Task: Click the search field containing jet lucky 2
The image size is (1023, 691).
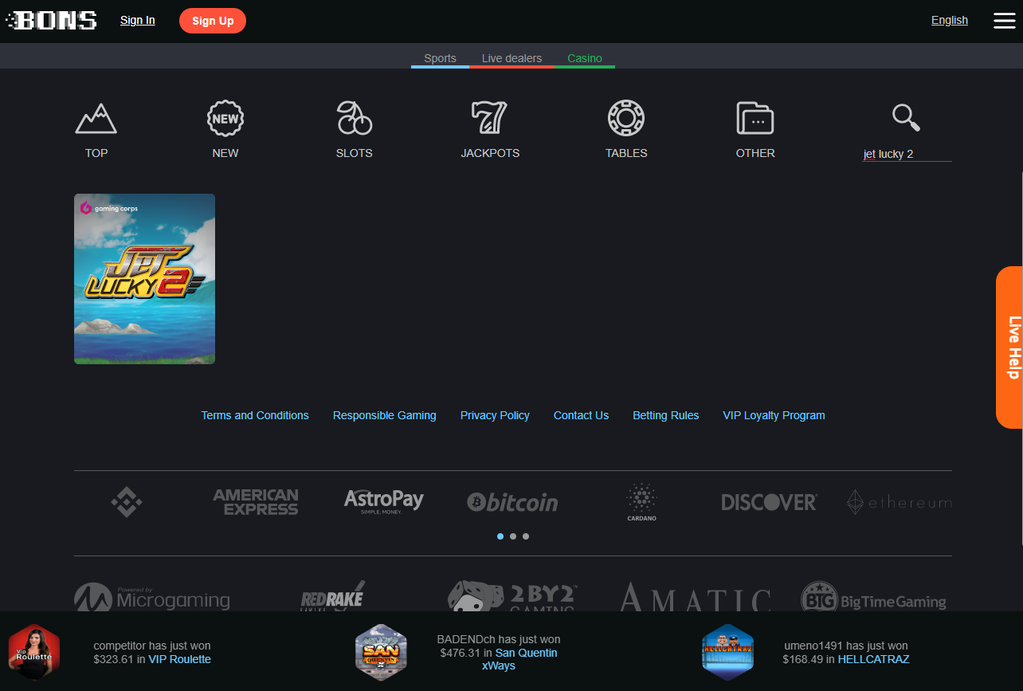Action: pyautogui.click(x=907, y=154)
